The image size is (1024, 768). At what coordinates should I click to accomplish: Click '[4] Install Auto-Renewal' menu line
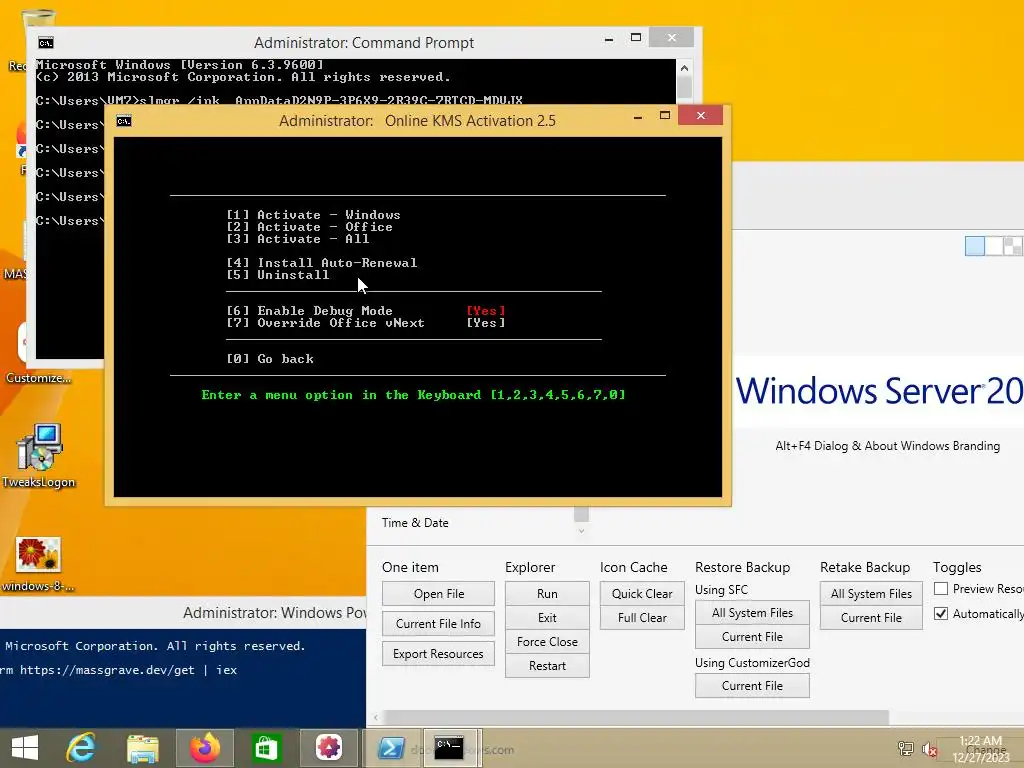tap(322, 263)
